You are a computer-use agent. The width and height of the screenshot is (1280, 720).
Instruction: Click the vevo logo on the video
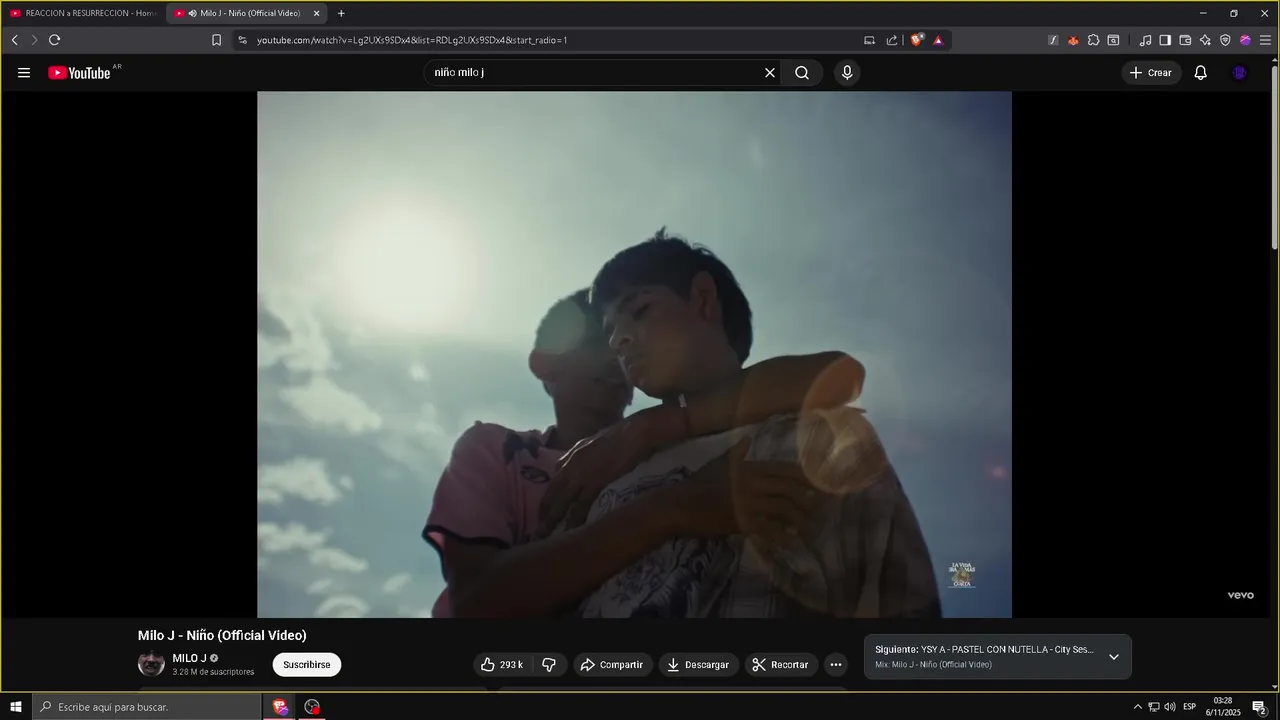tap(1241, 595)
